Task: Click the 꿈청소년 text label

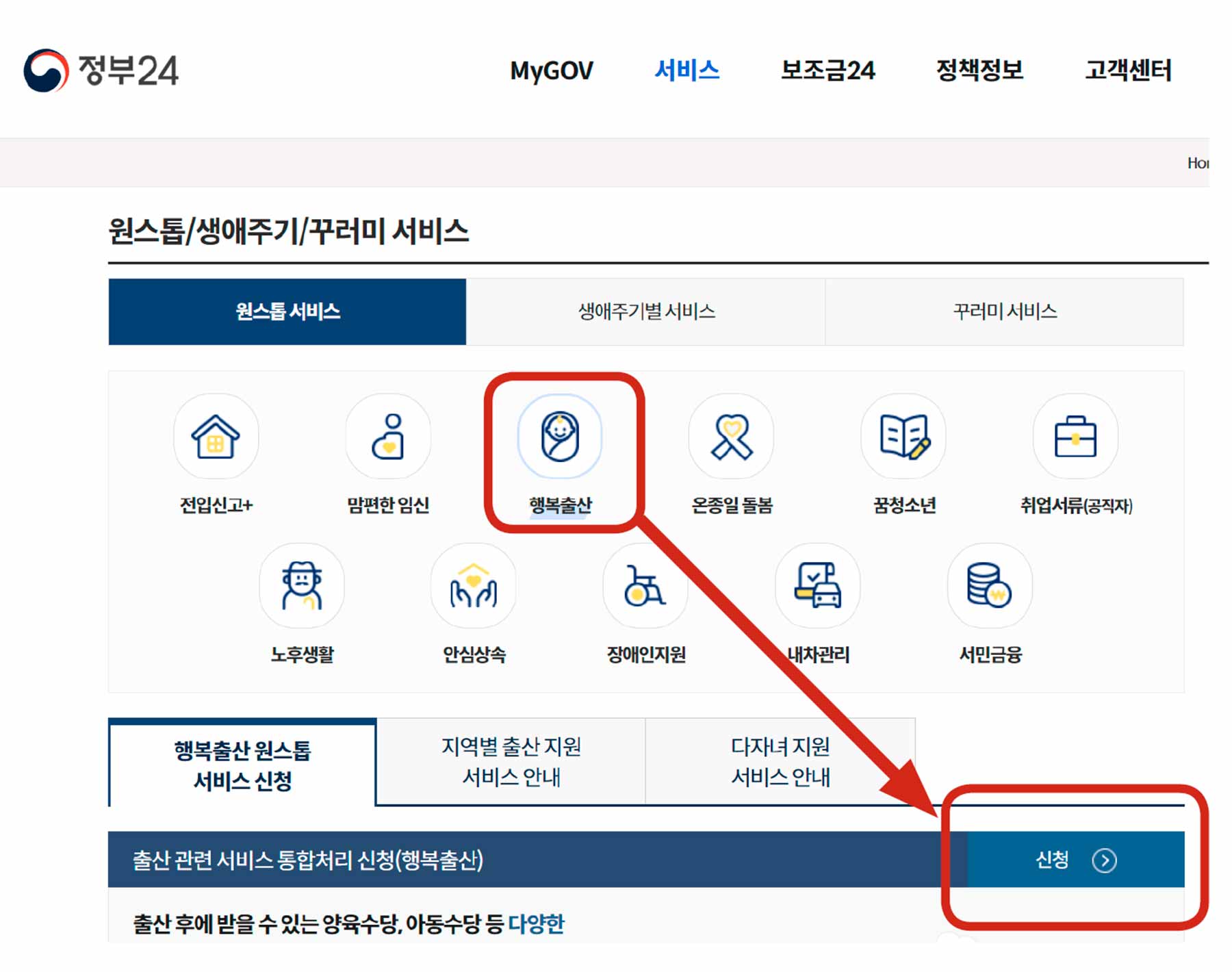Action: 904,505
